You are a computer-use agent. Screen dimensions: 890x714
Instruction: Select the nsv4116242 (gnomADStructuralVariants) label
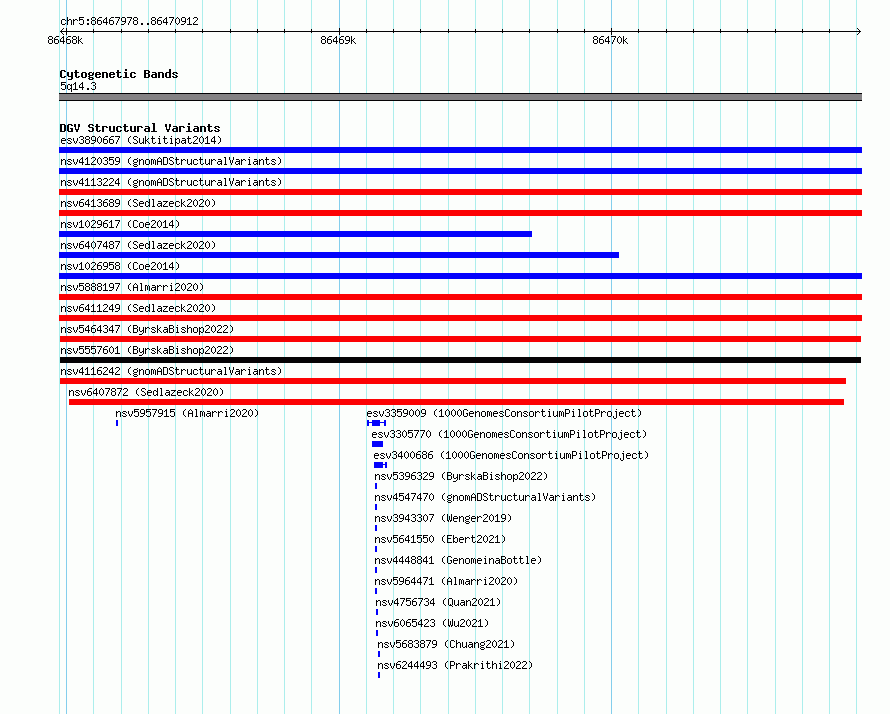pos(171,371)
